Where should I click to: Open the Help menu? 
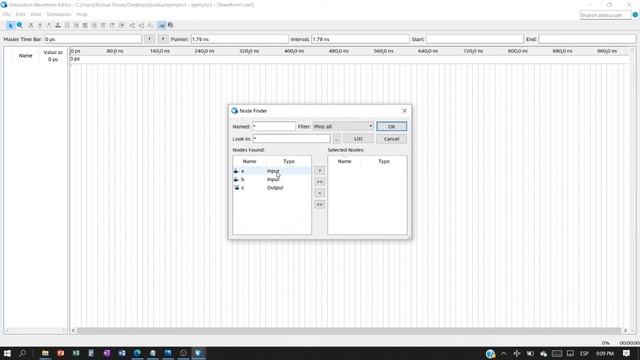pyautogui.click(x=82, y=14)
